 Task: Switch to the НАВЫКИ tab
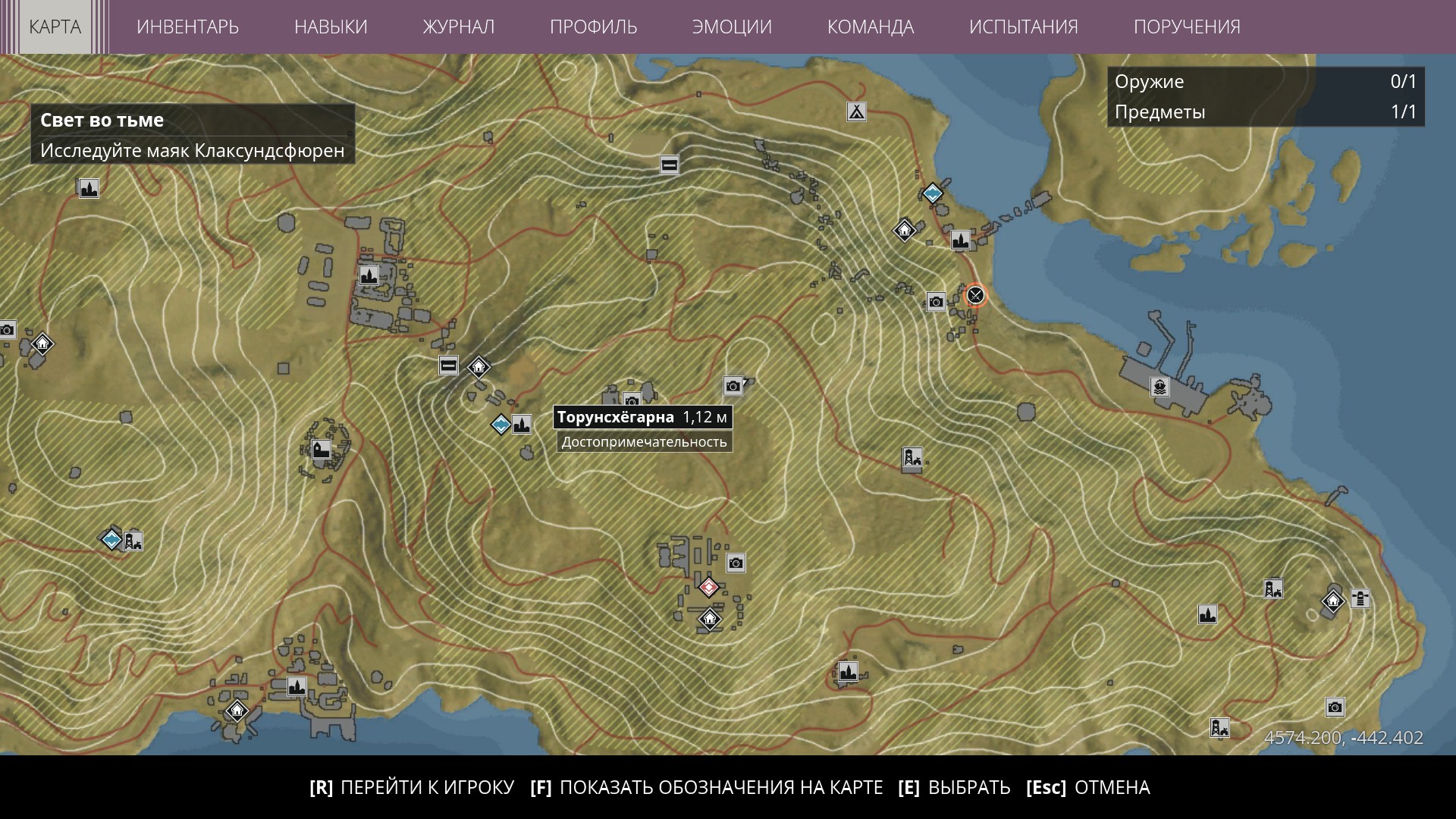[x=331, y=27]
